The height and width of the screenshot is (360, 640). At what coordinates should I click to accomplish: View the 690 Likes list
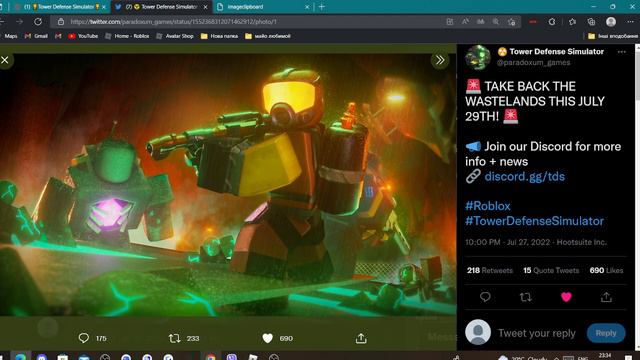606,270
